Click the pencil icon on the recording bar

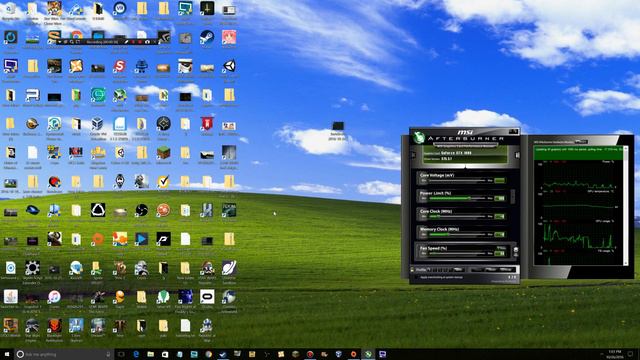[x=127, y=42]
